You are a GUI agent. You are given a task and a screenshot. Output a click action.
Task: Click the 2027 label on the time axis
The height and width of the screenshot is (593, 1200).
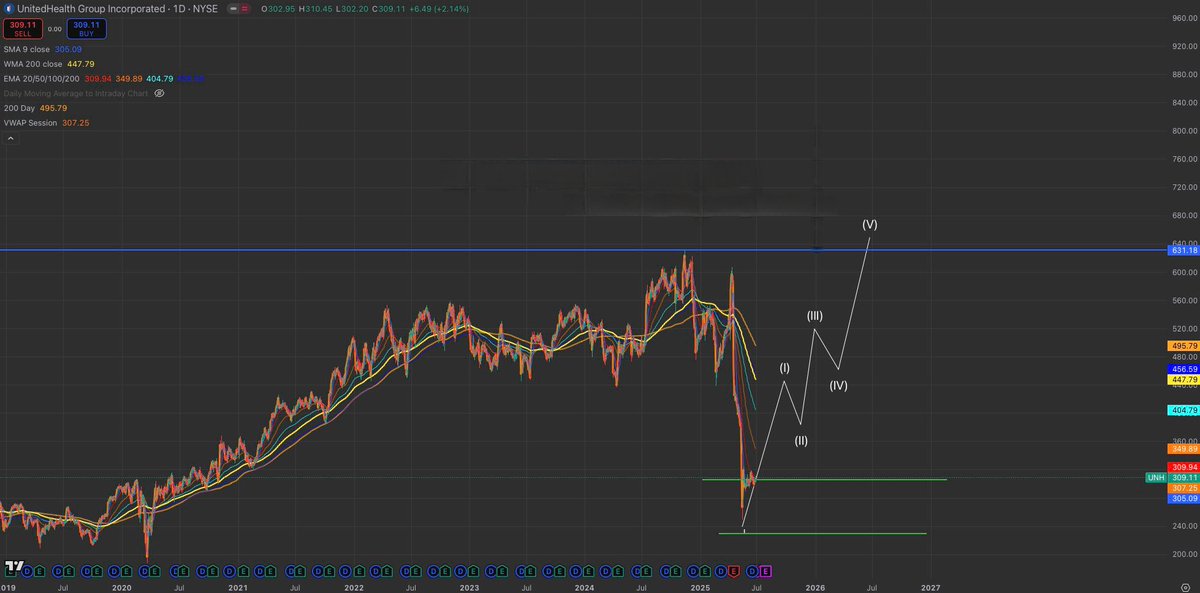(x=930, y=588)
